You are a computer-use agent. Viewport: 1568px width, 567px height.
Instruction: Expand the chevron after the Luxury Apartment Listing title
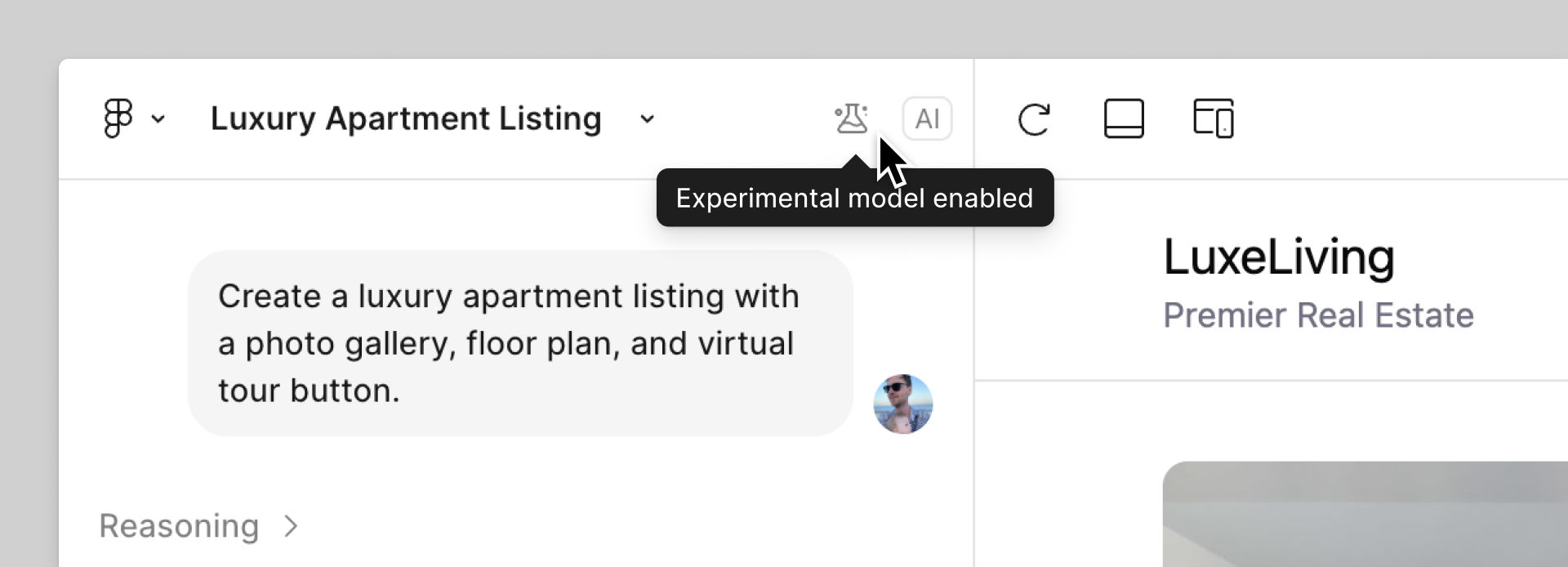click(647, 119)
